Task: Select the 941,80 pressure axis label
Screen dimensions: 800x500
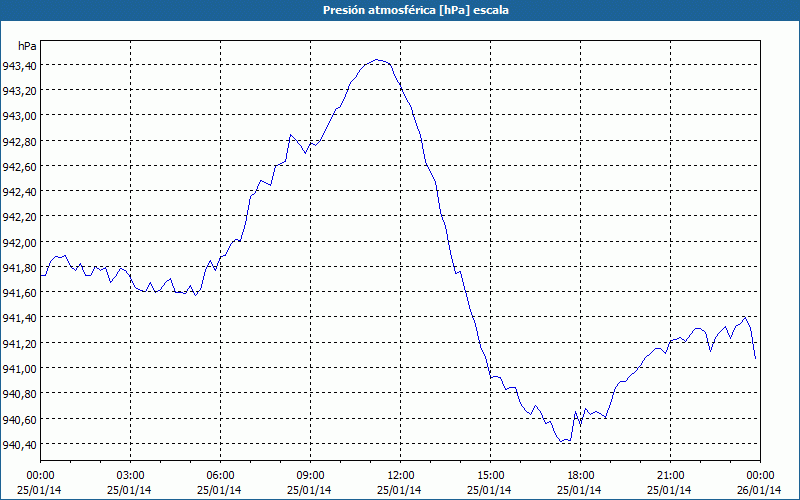Action: [x=19, y=267]
